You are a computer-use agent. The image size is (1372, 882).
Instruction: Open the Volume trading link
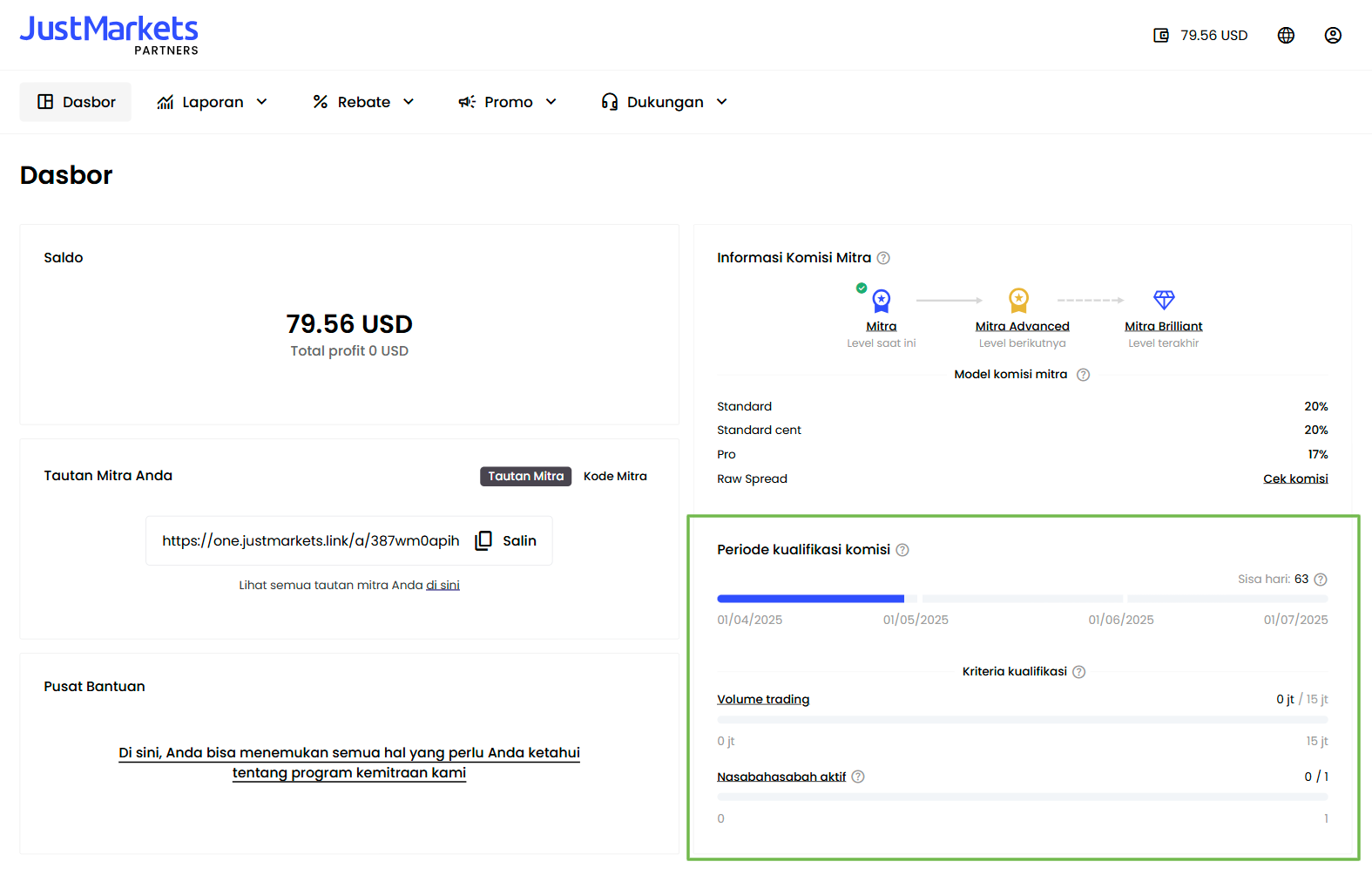click(x=763, y=700)
